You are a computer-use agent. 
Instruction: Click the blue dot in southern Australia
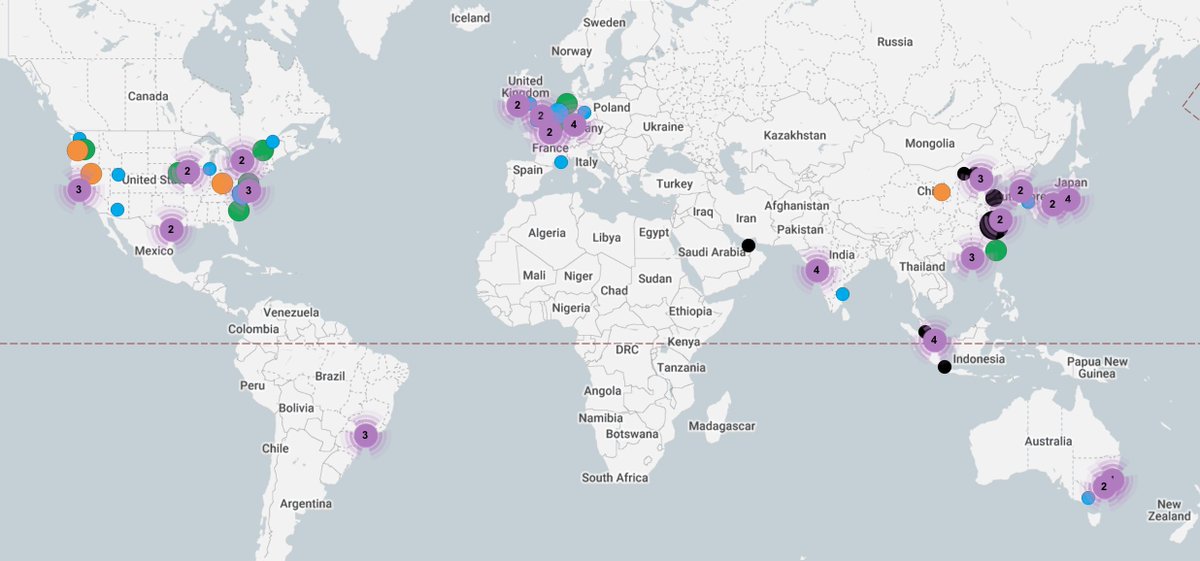coord(1088,498)
